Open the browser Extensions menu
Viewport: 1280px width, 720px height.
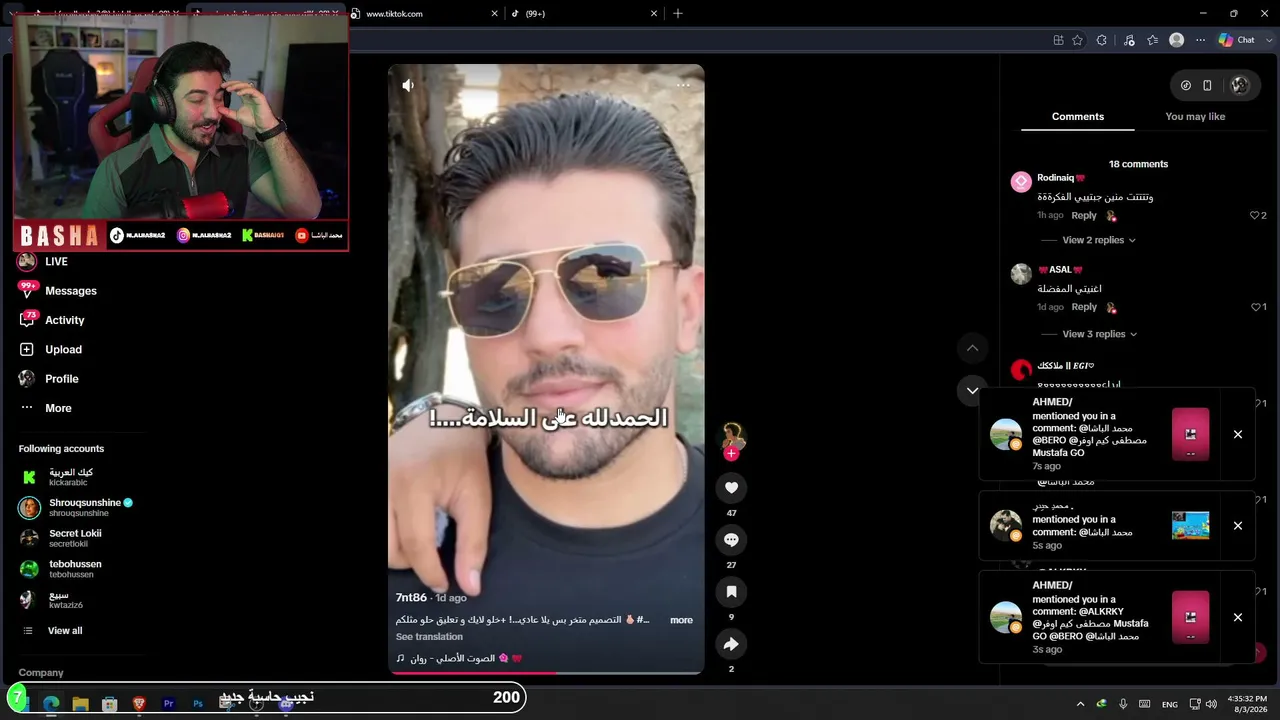tap(1102, 40)
